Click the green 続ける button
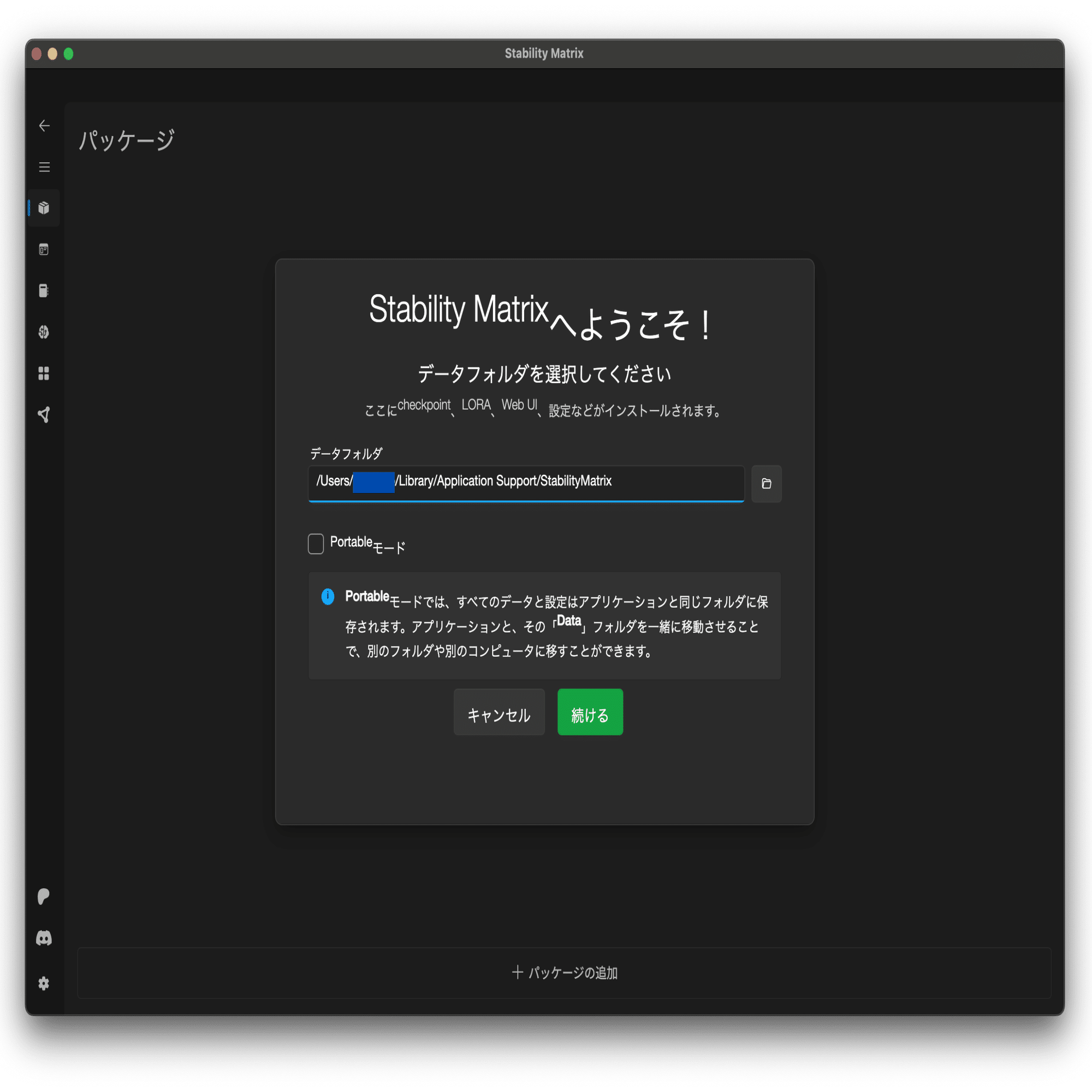1092x1092 pixels. coord(590,712)
